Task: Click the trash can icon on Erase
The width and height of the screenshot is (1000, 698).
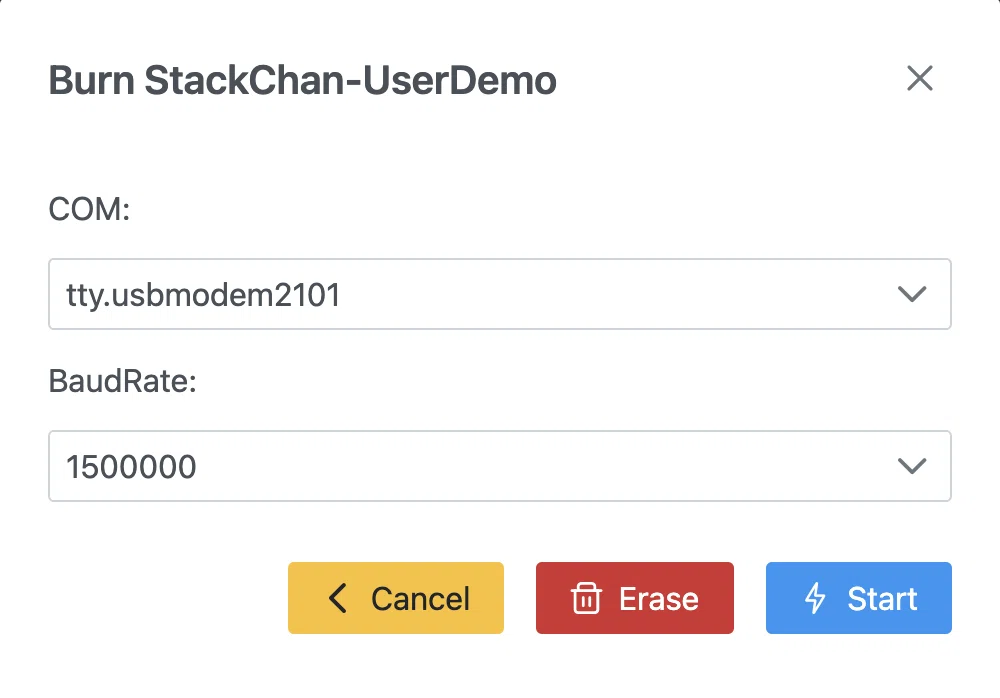Action: coord(585,598)
